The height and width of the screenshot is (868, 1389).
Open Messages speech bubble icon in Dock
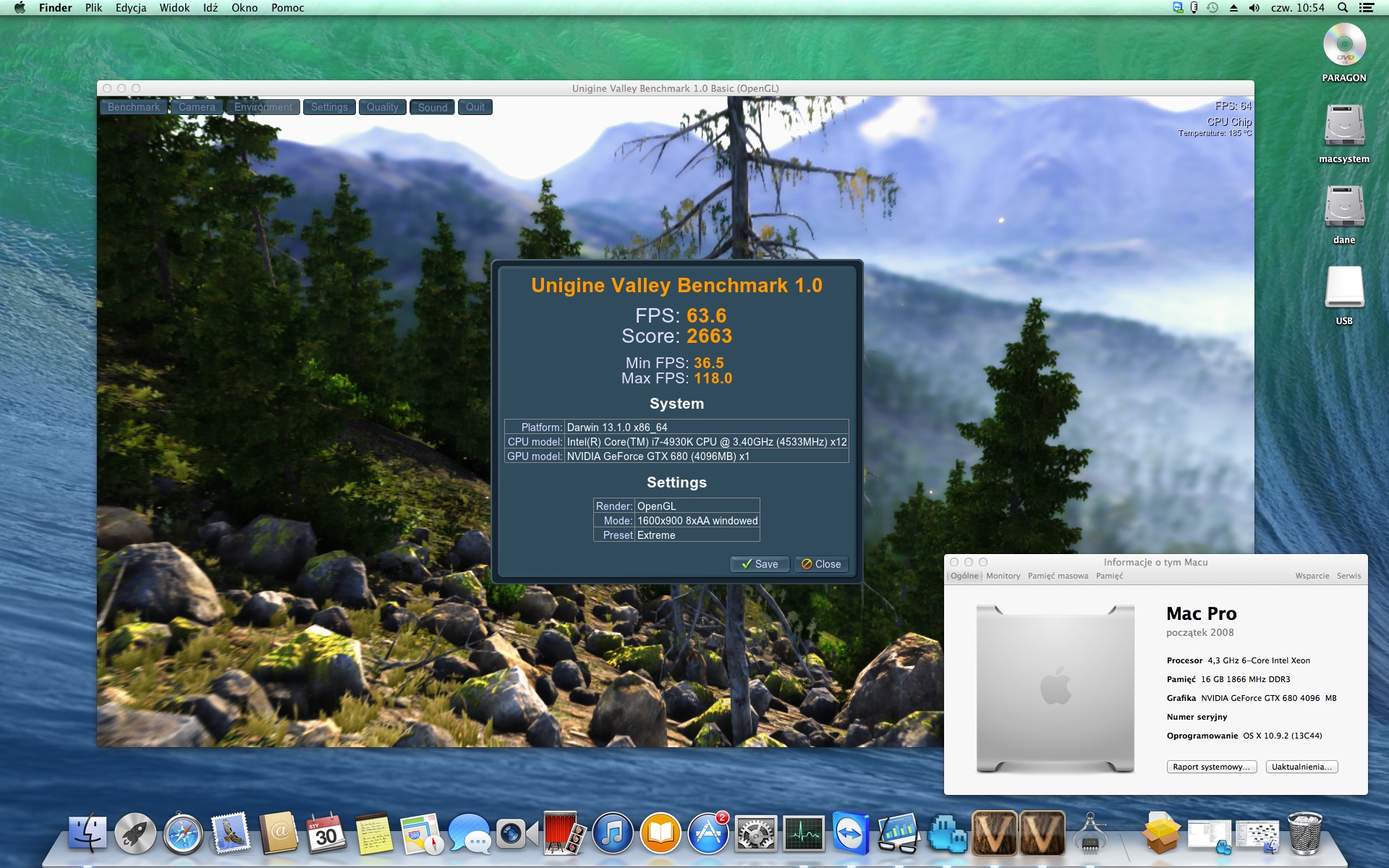(x=470, y=834)
